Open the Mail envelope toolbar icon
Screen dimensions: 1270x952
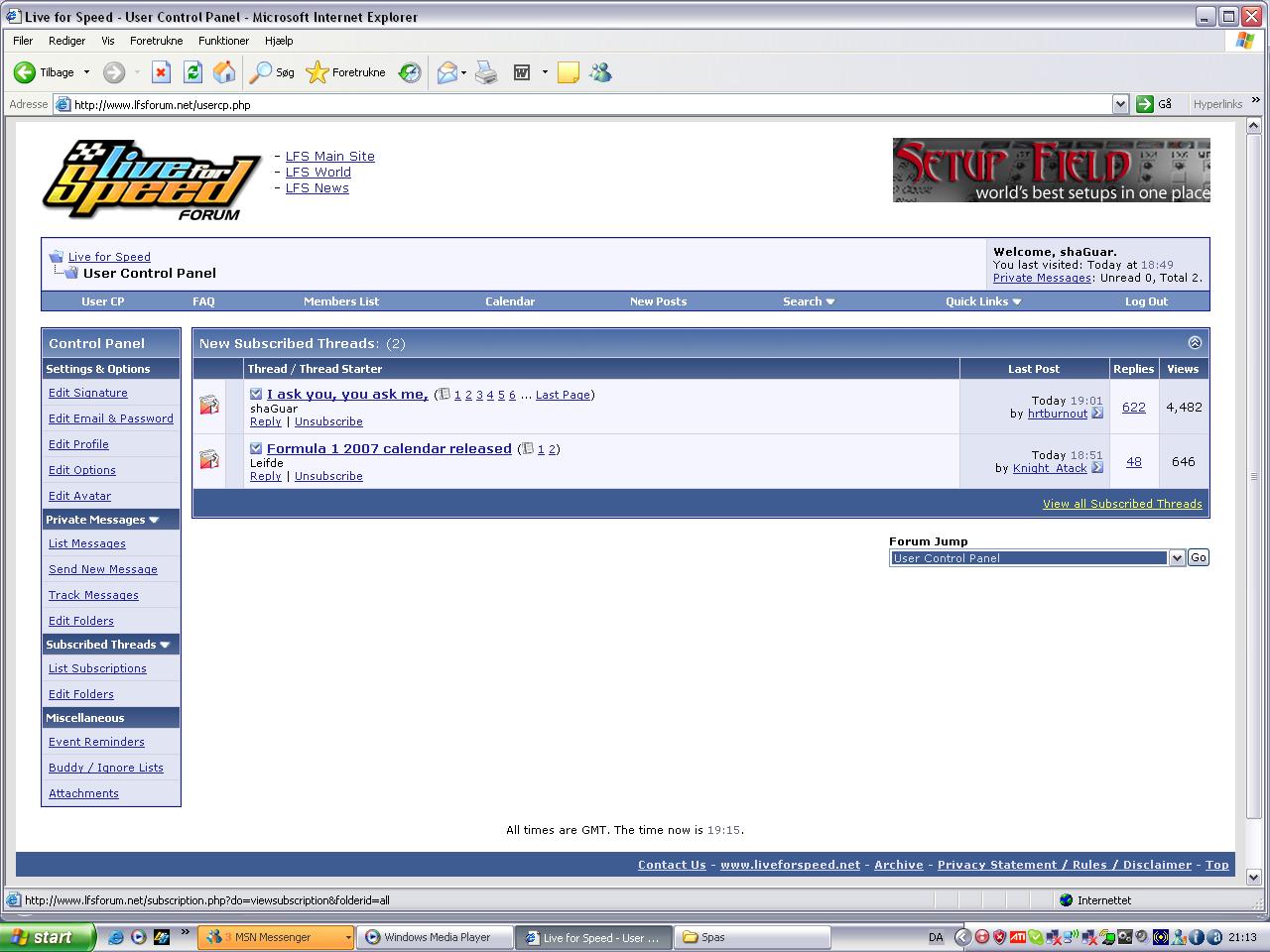(447, 72)
